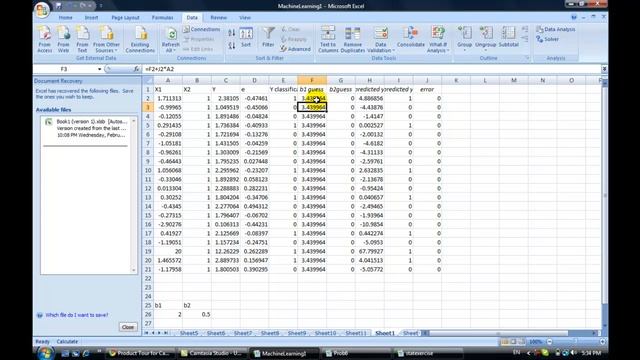Import data From Web
The width and height of the screenshot is (640, 360).
point(63,39)
